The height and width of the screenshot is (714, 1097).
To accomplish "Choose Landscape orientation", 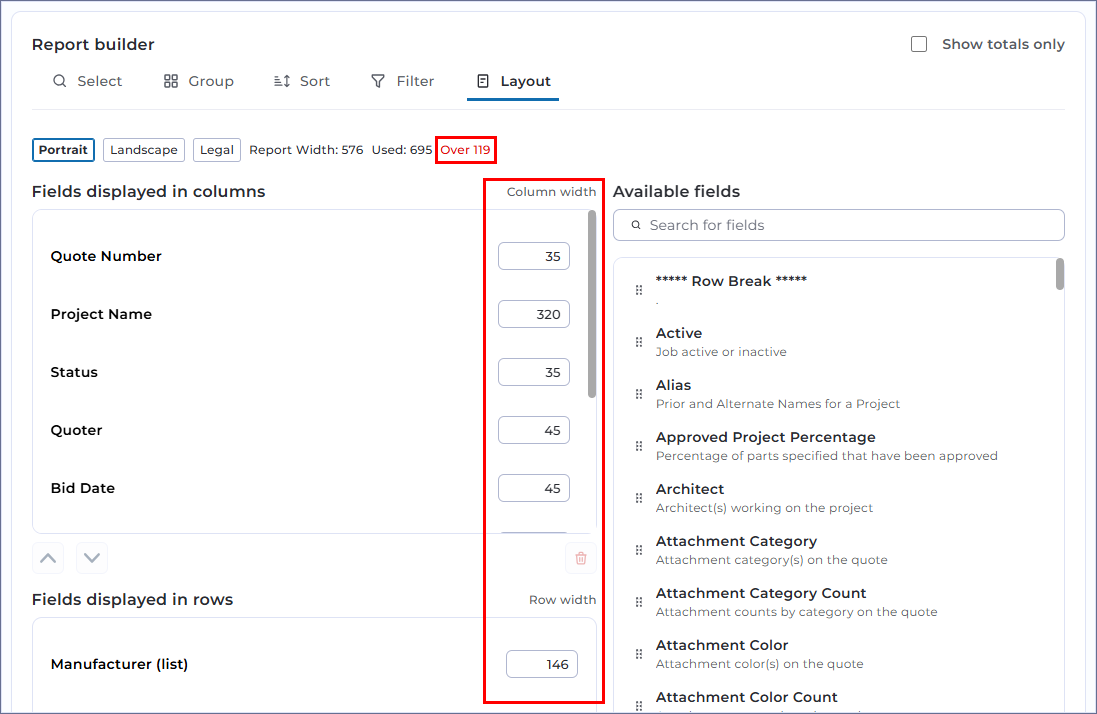I will point(143,150).
